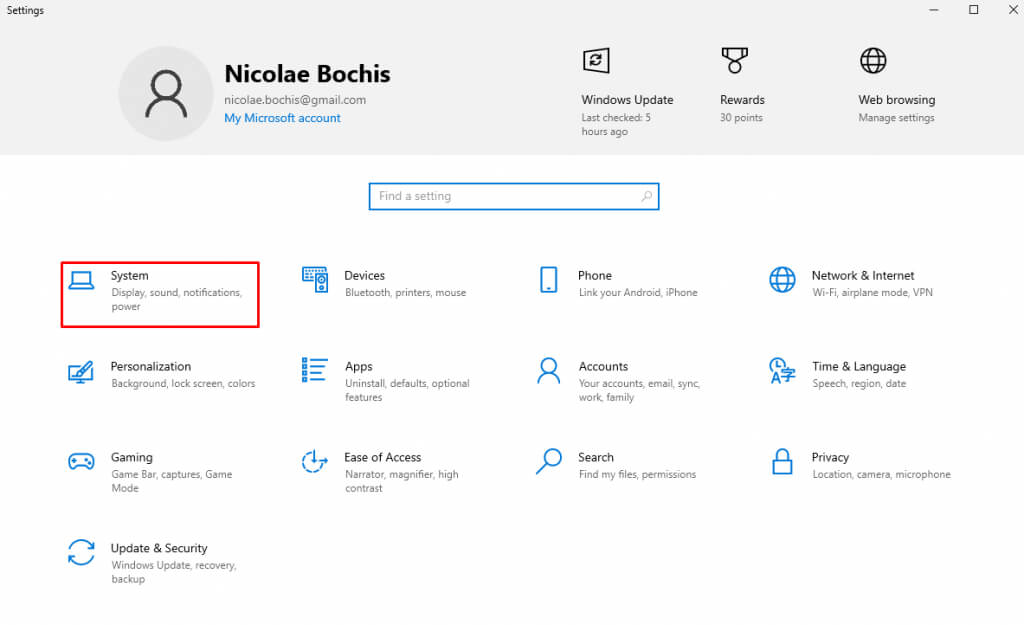The image size is (1024, 625).
Task: Open the Apps list icon
Action: (x=315, y=371)
